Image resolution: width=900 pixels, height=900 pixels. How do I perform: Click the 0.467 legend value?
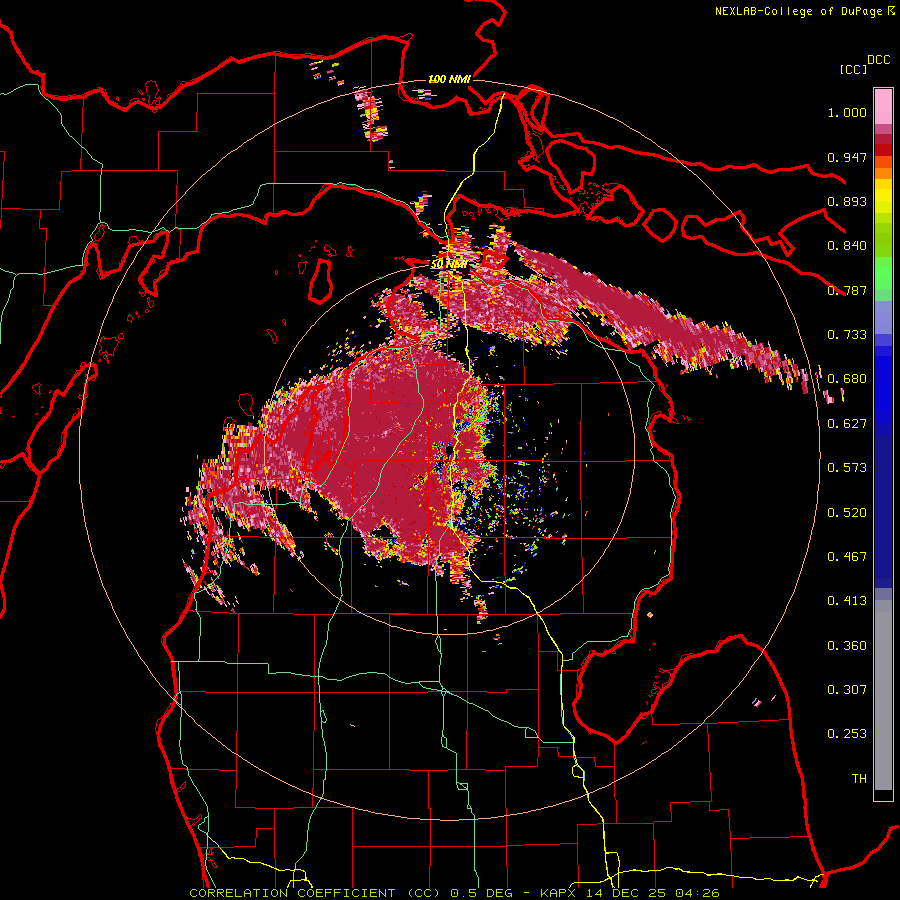847,557
